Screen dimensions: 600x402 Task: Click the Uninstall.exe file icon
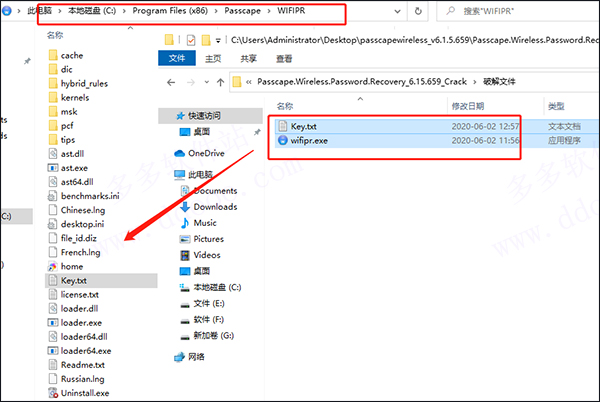click(52, 394)
